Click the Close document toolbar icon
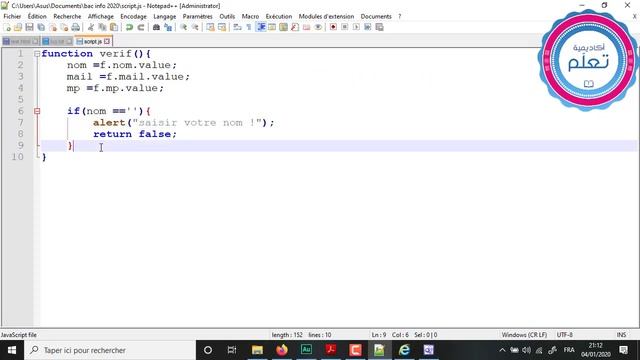Image resolution: width=640 pixels, height=360 pixels. [53, 27]
